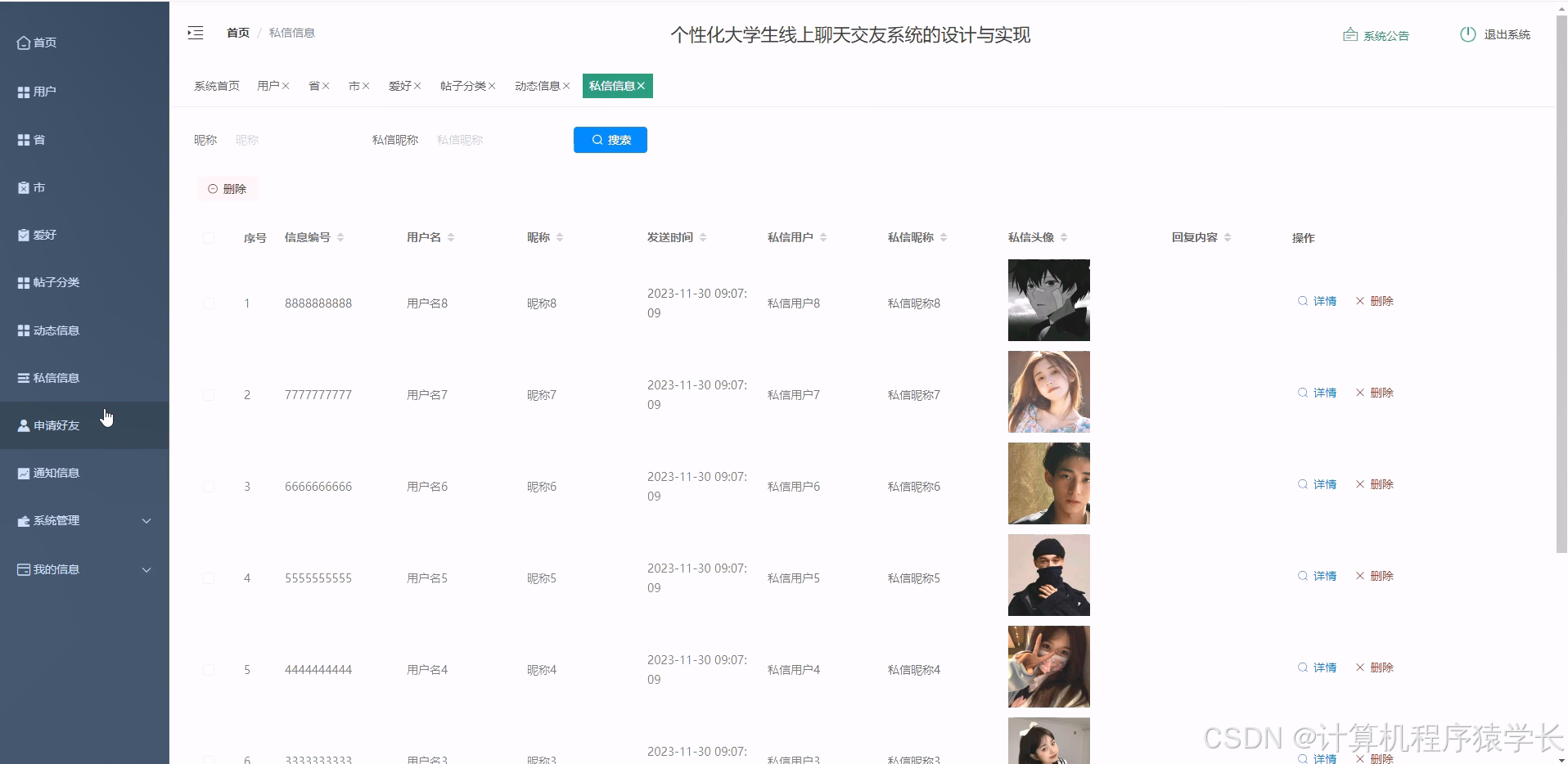Check the checkbox in row 4

[209, 578]
